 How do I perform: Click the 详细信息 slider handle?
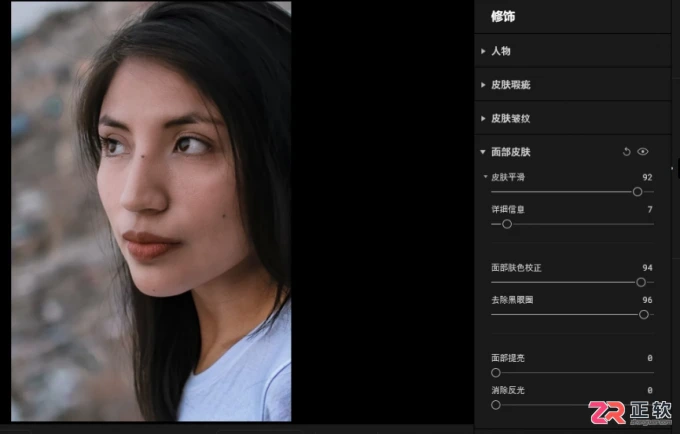(x=507, y=224)
